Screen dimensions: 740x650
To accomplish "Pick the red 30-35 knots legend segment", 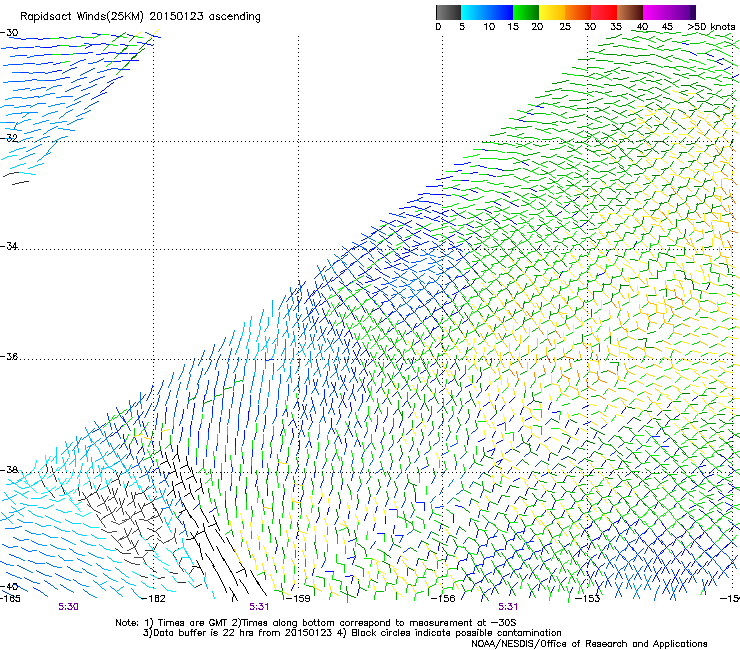I will pos(604,12).
